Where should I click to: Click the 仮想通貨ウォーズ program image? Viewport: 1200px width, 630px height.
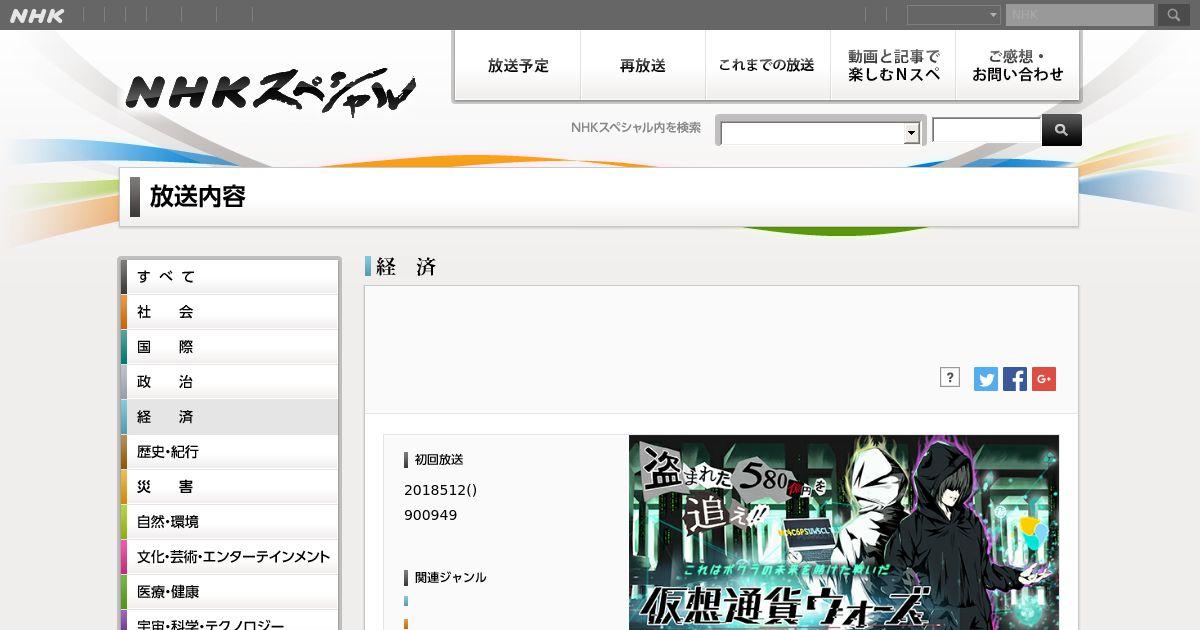[x=844, y=532]
